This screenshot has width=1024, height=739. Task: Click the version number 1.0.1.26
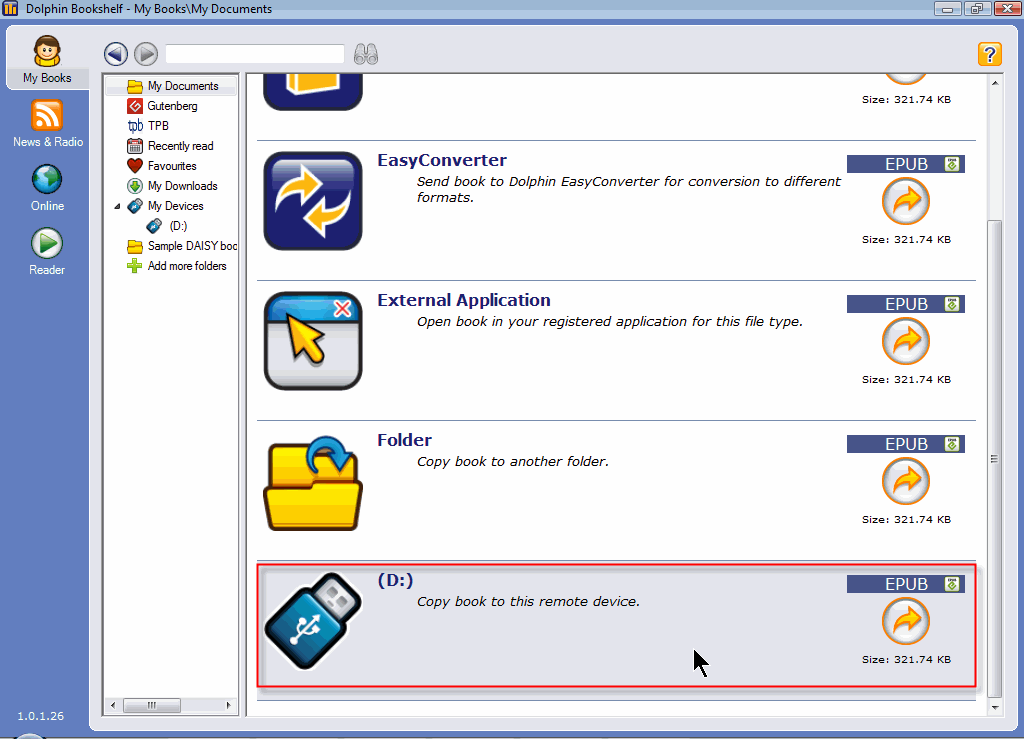point(40,716)
